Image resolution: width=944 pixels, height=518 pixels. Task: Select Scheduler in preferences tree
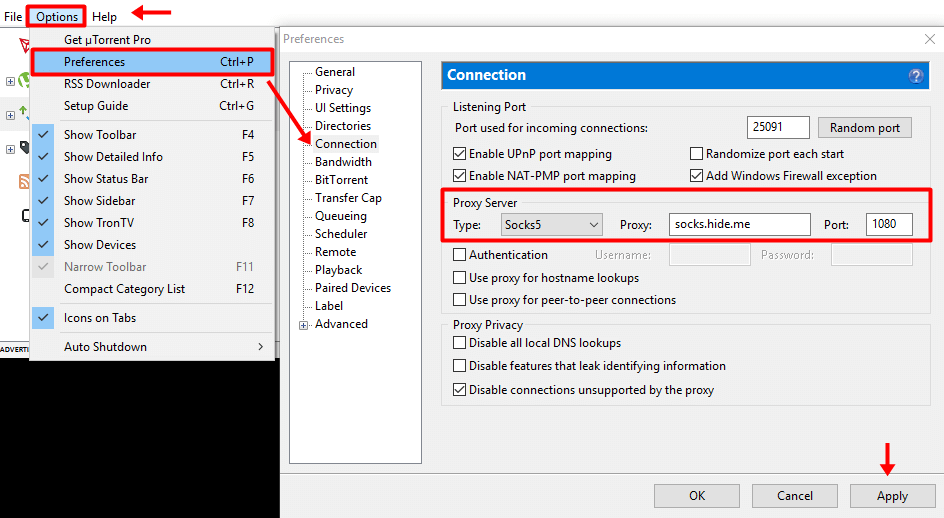pos(341,234)
